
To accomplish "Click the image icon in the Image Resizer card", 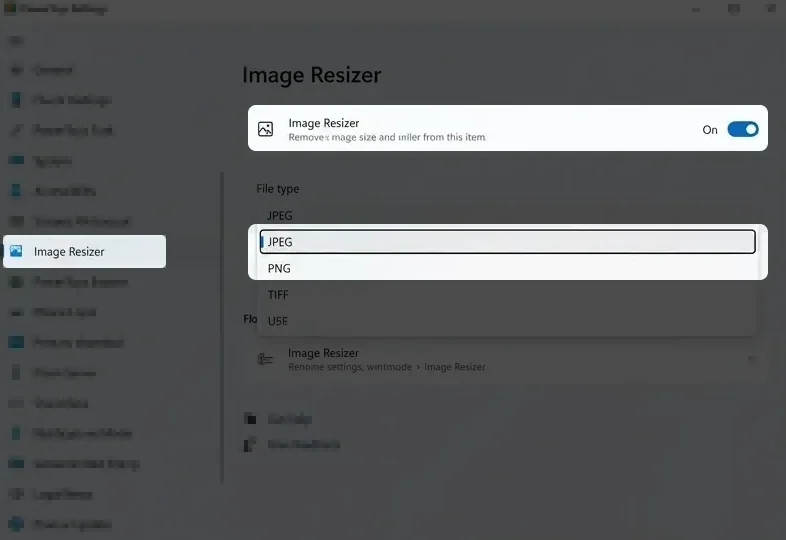I will click(265, 129).
